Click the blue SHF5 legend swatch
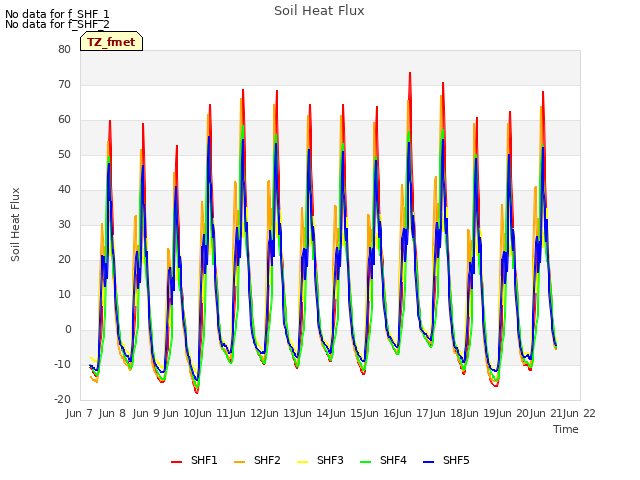The width and height of the screenshot is (640, 480). [x=429, y=462]
